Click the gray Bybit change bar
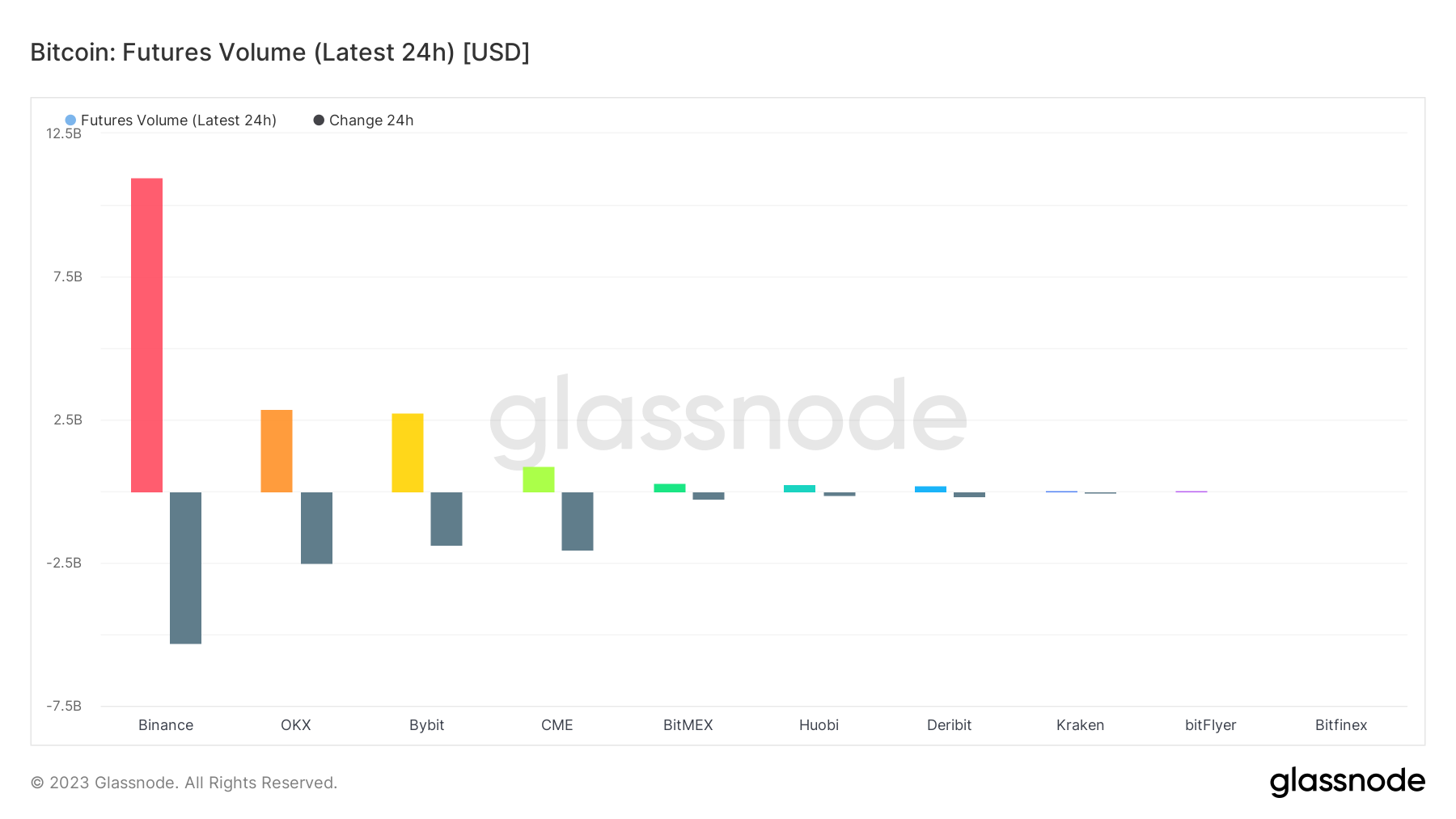Viewport: 1456px width, 819px height. tap(447, 518)
